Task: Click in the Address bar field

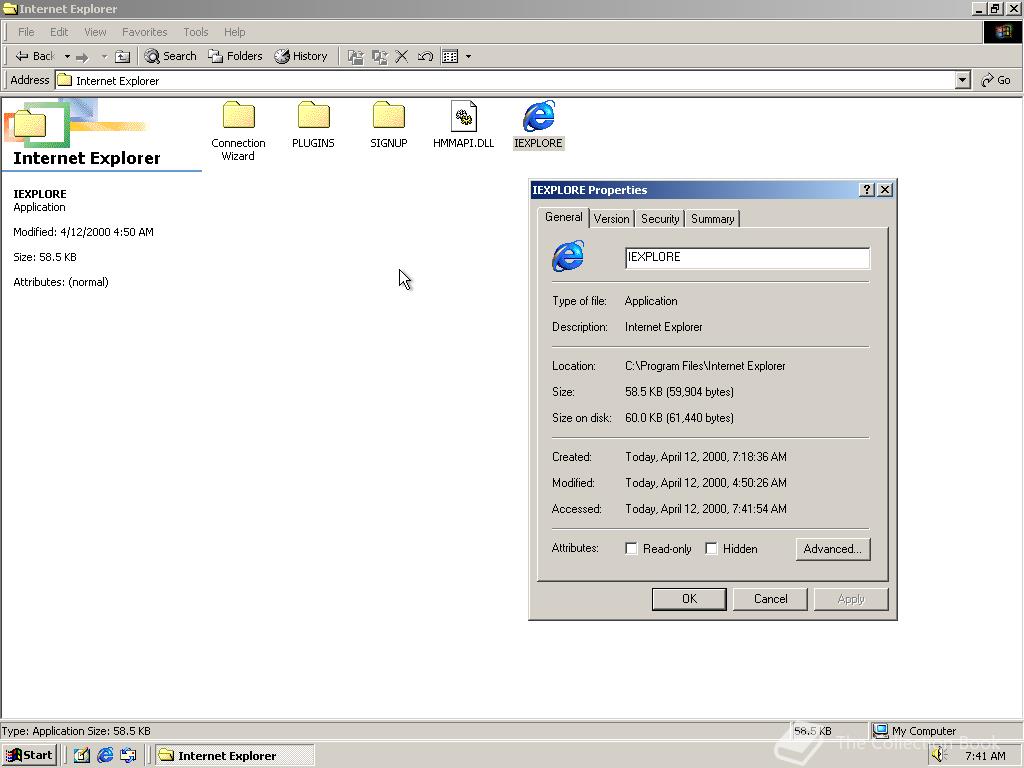Action: [505, 80]
